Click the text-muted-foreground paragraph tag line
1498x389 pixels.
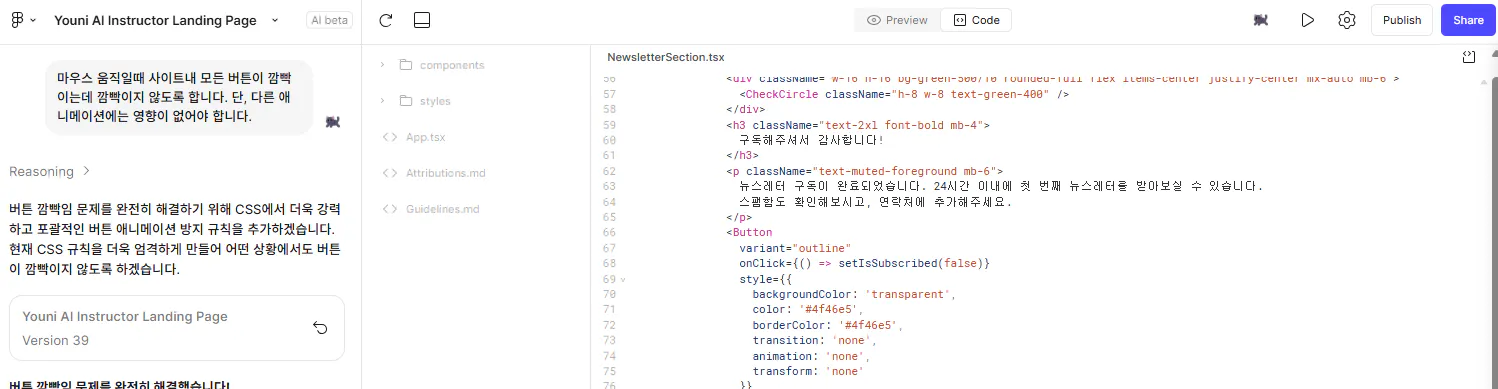[864, 171]
